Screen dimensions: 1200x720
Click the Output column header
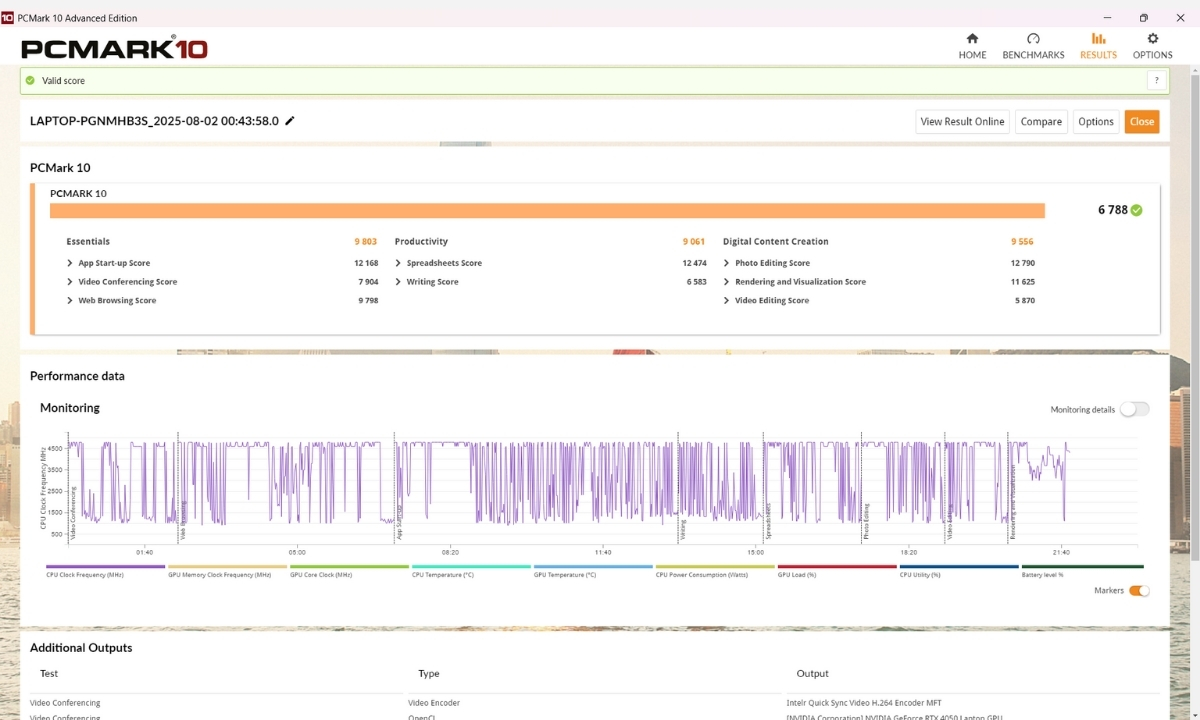[812, 674]
